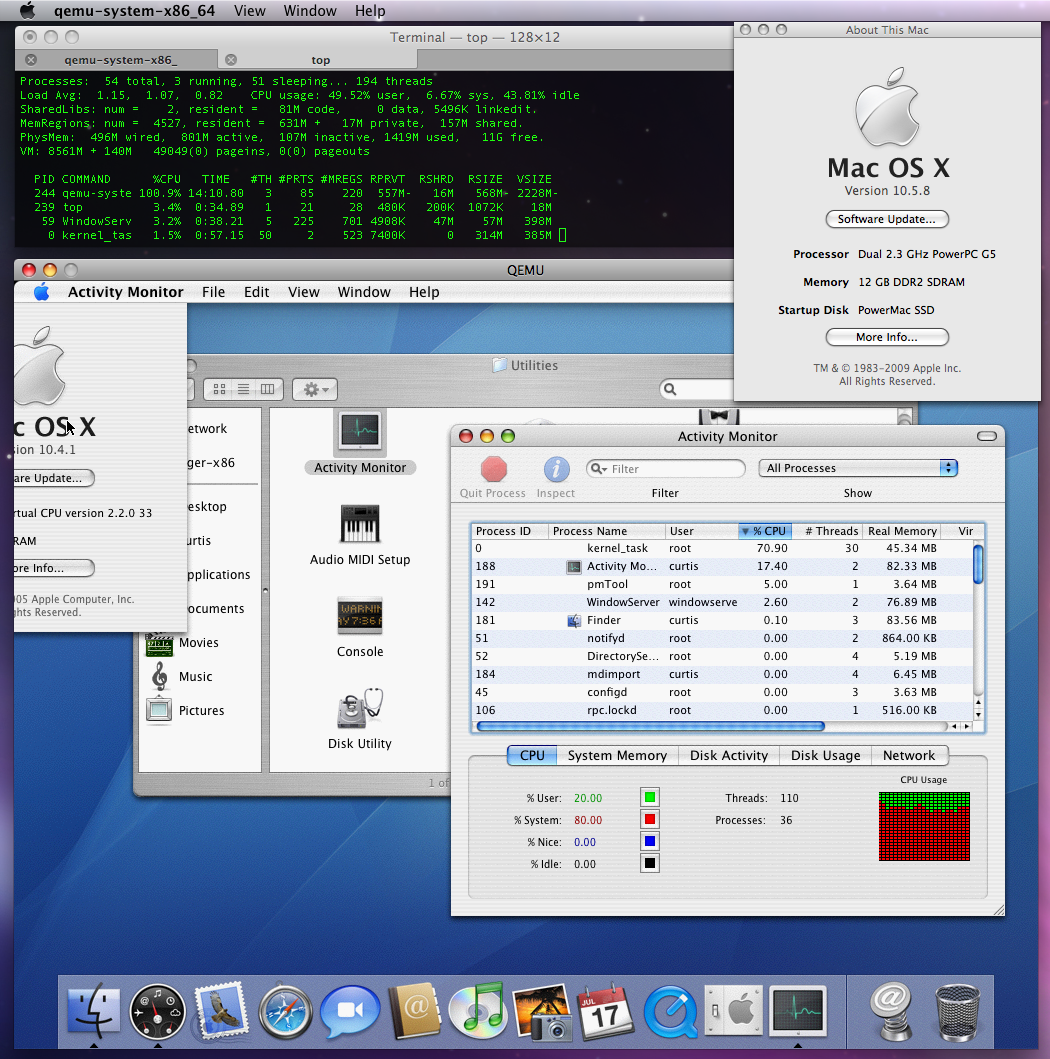1050x1059 pixels.
Task: Sort by the Process ID column
Action: coord(510,531)
